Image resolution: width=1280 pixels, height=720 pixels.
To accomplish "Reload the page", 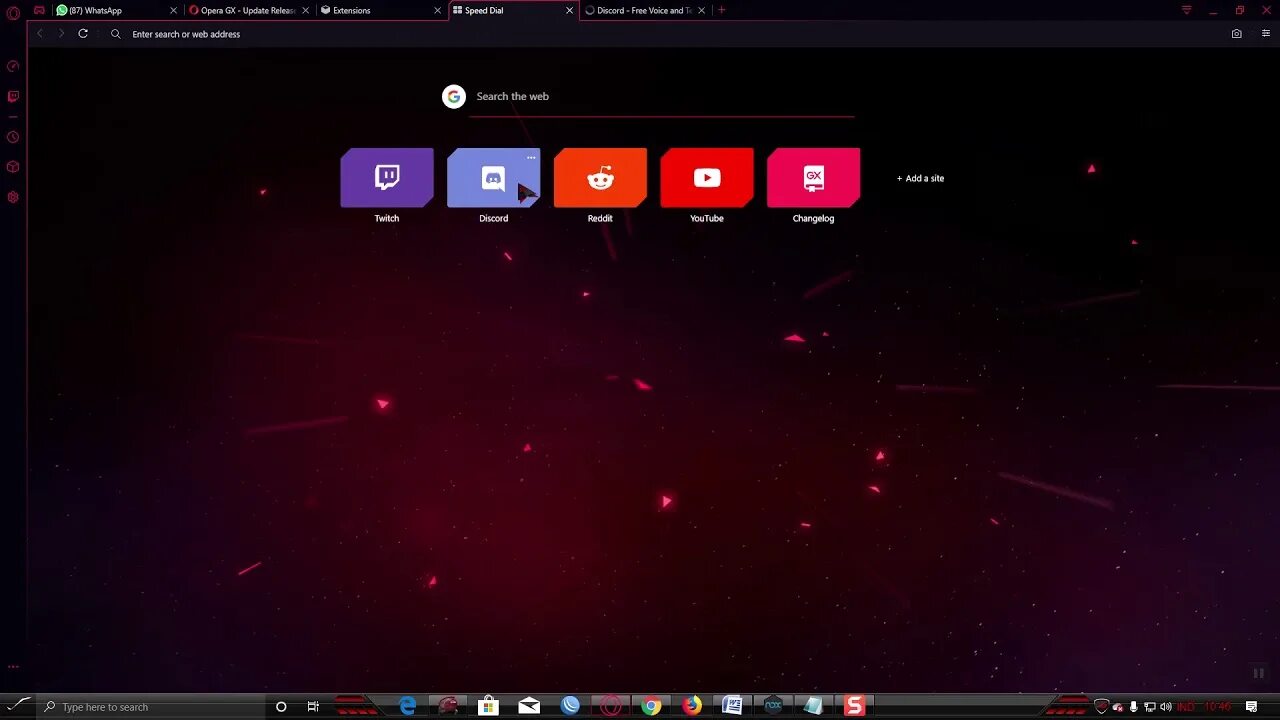I will [83, 33].
